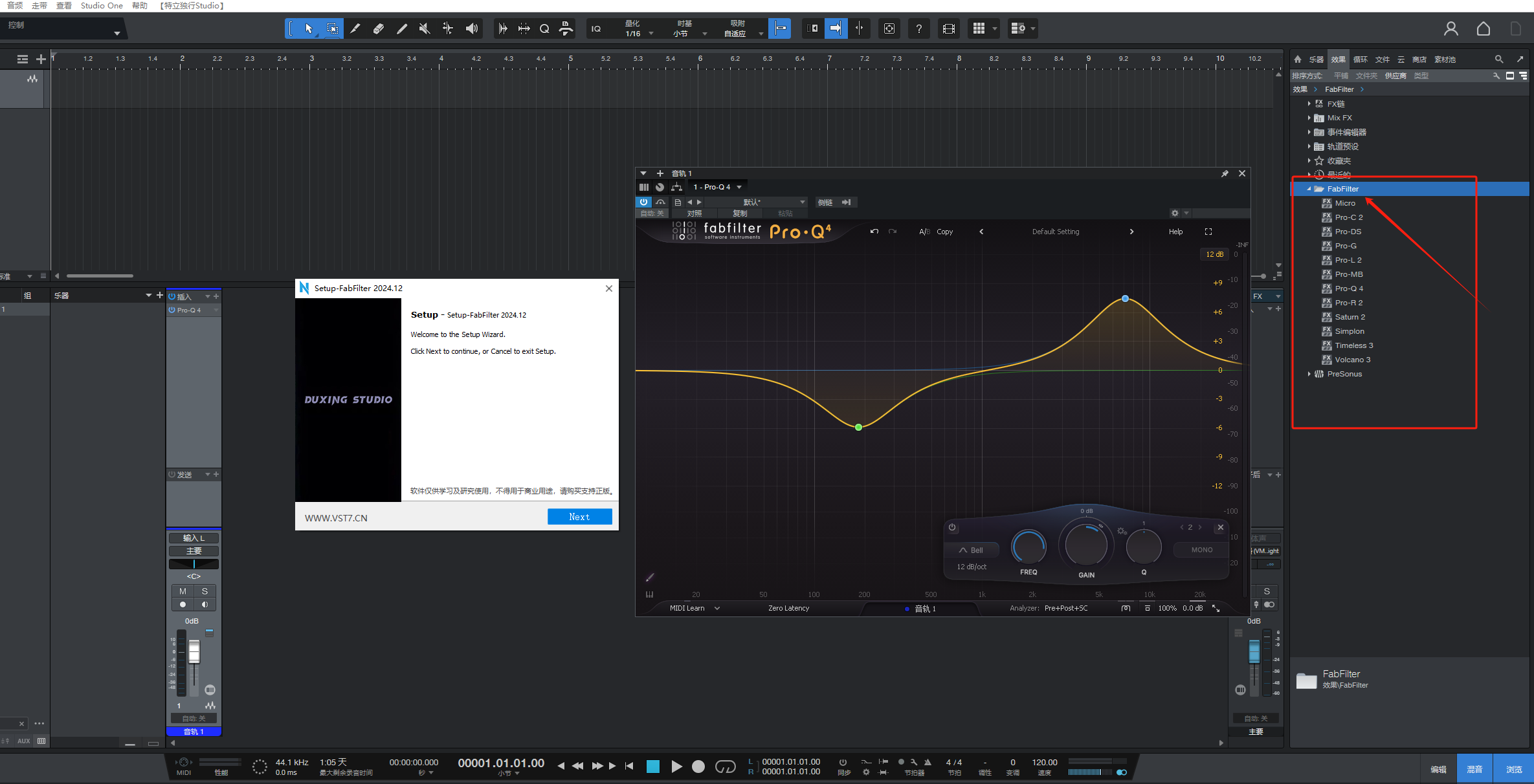Open the user account icon
Screen dimensions: 1534x784
coord(1451,28)
